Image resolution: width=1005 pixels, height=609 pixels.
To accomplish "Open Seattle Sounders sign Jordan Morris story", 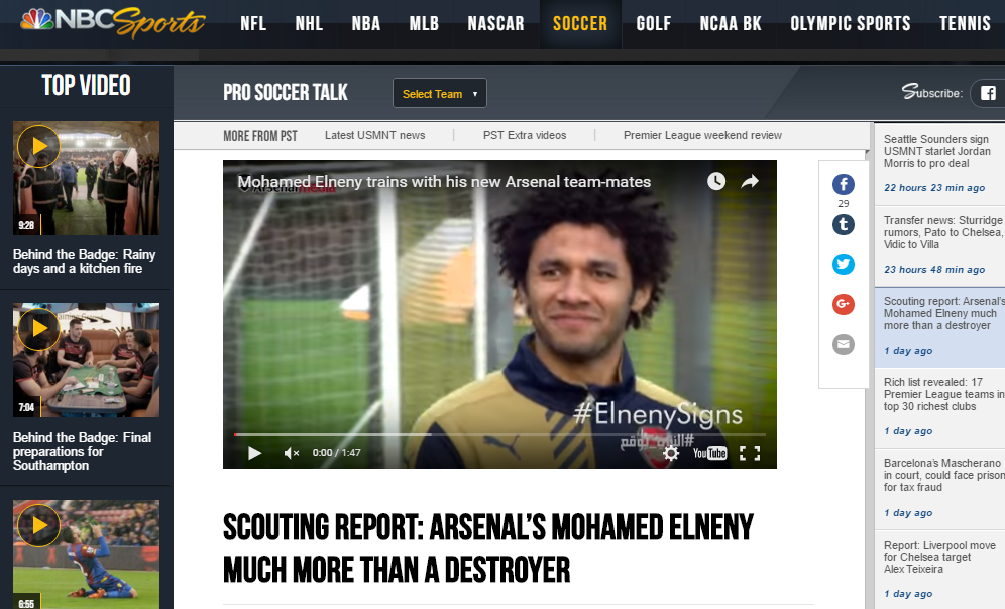I will (x=938, y=151).
